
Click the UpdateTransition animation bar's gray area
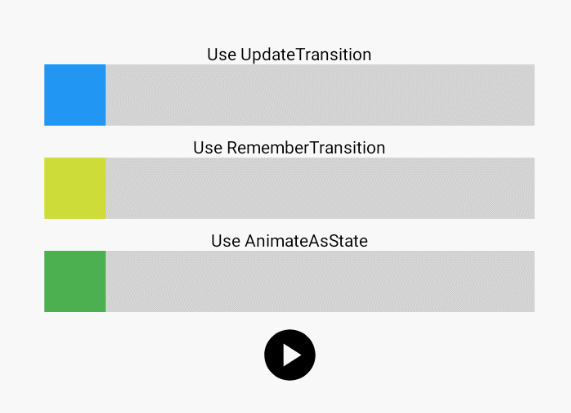click(320, 95)
